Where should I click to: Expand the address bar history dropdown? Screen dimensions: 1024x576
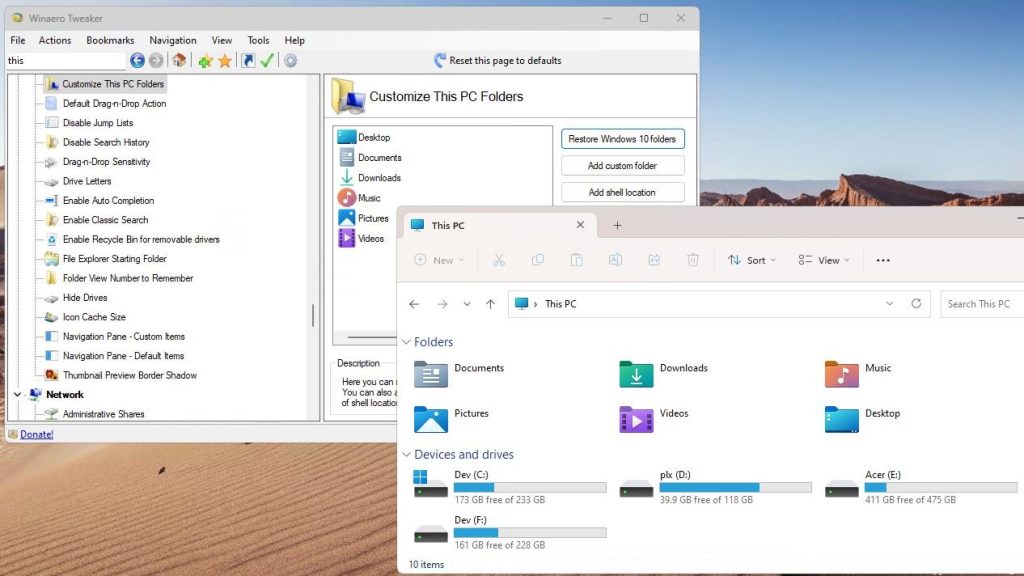(889, 304)
